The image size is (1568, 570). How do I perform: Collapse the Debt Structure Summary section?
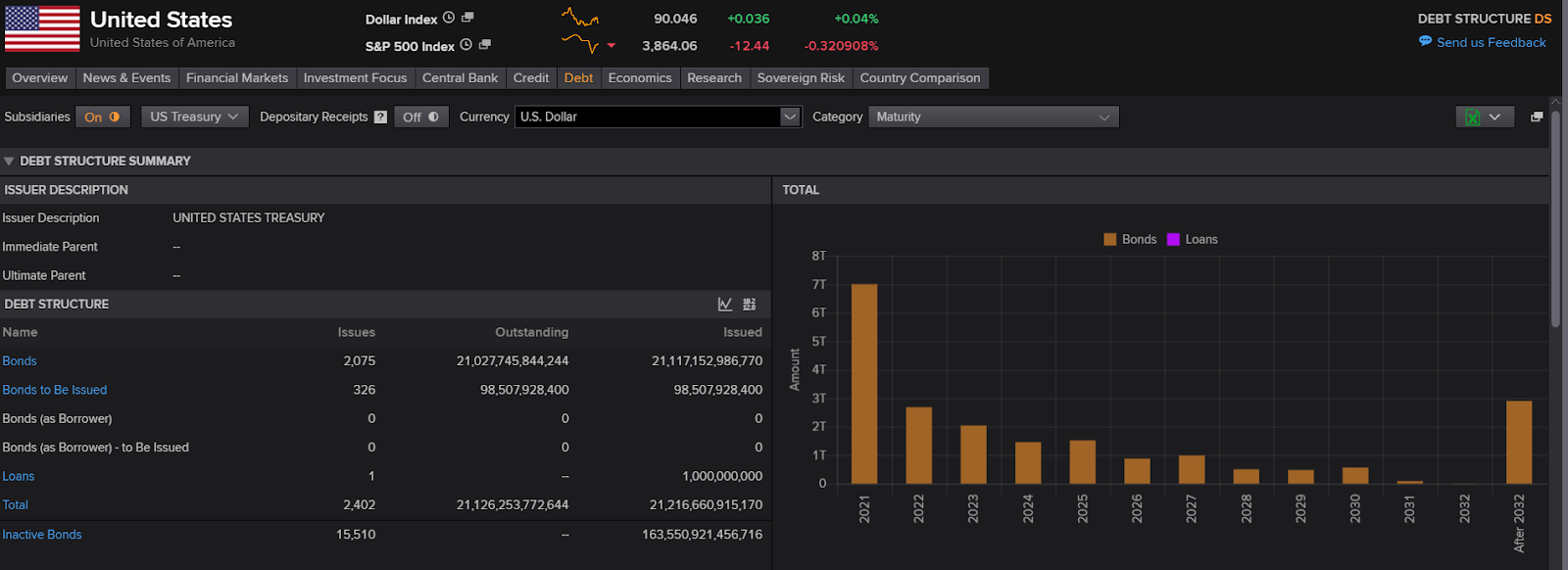point(9,161)
